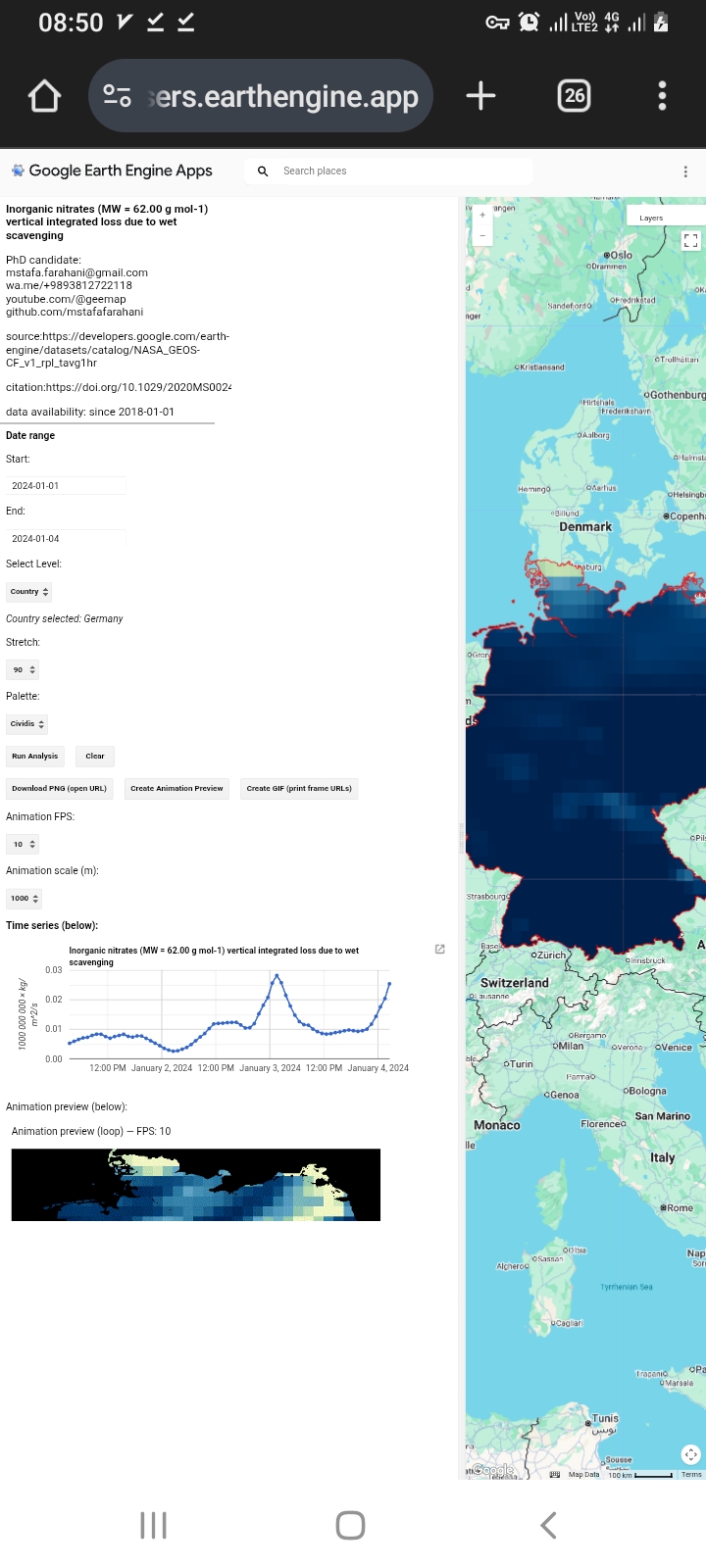Click the Gothenburg label on map
Image resolution: width=706 pixels, height=1568 pixels.
tap(679, 395)
